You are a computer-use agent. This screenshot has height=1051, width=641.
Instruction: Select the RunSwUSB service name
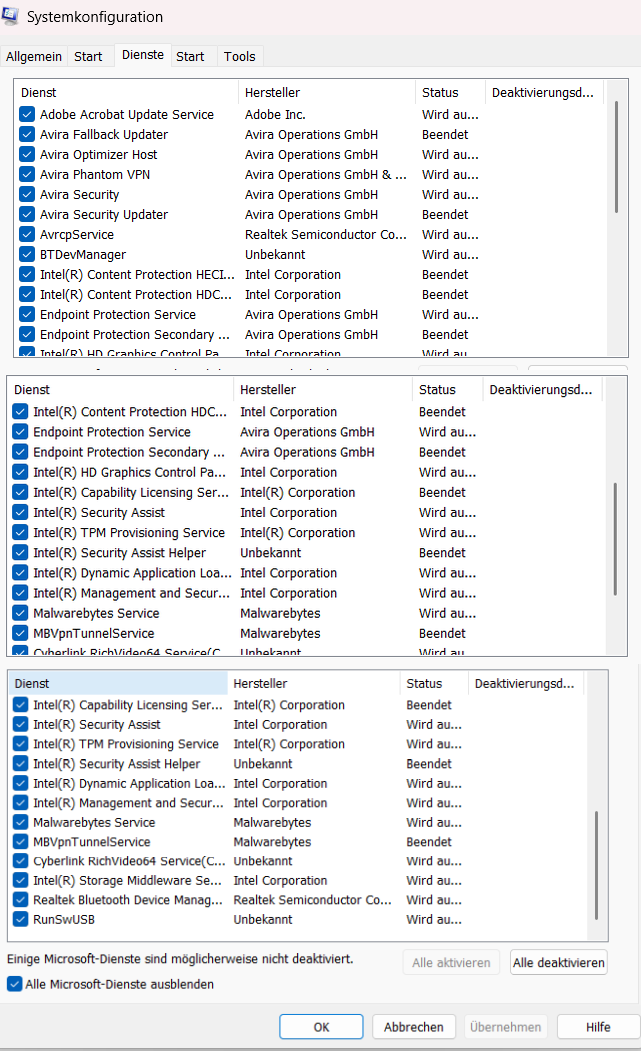coord(64,920)
